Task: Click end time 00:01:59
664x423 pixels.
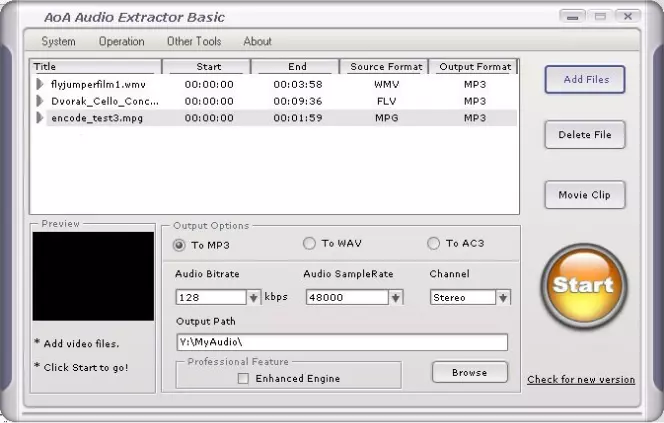Action: [298, 118]
